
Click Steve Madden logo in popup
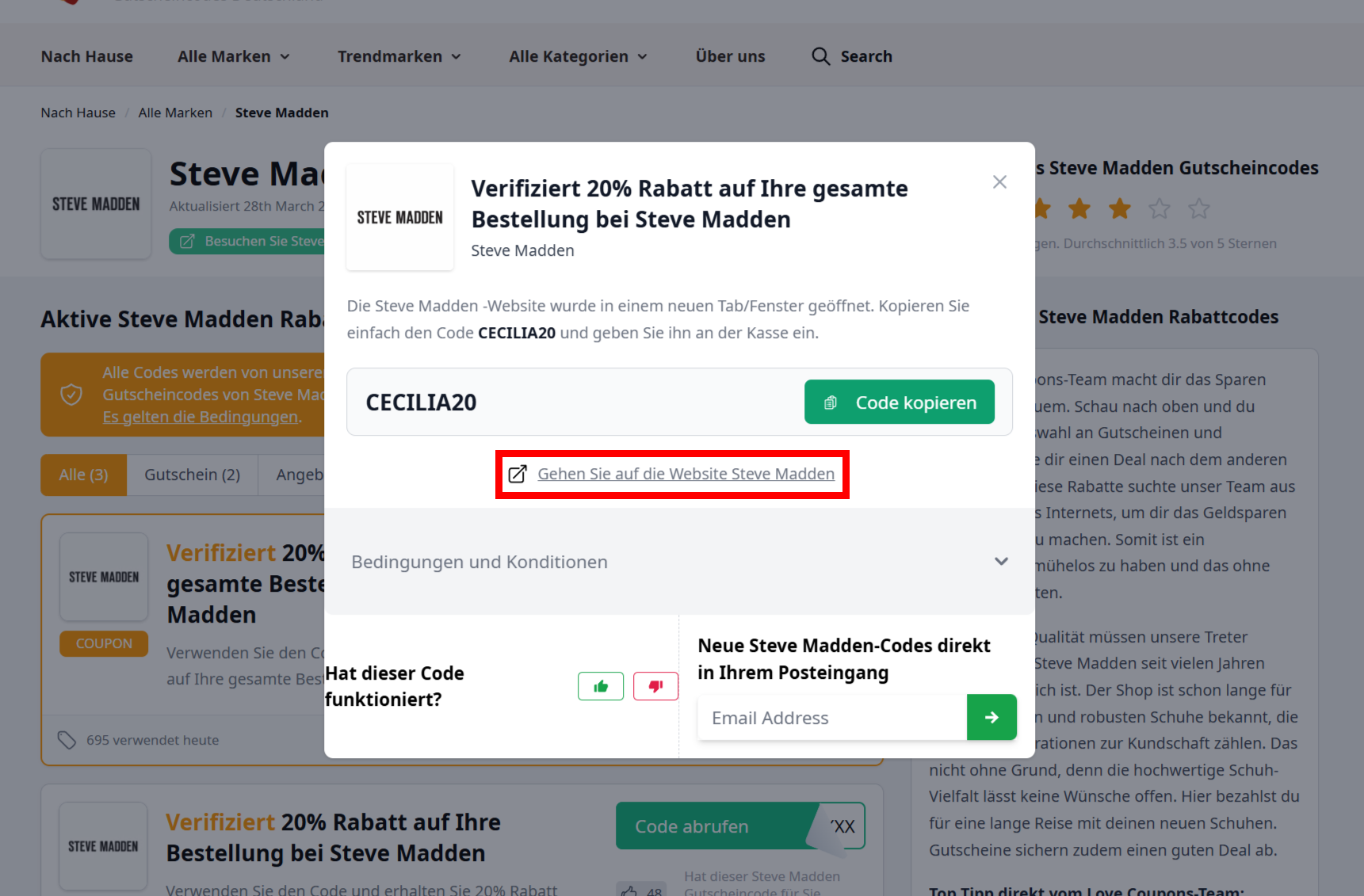click(400, 217)
